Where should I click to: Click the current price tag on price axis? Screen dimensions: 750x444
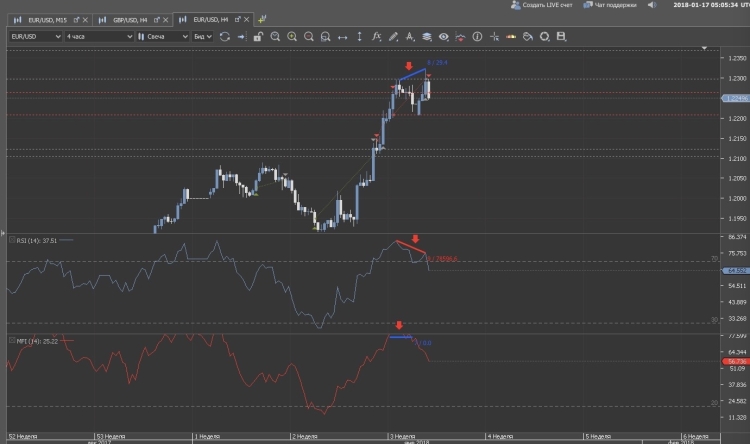point(736,98)
